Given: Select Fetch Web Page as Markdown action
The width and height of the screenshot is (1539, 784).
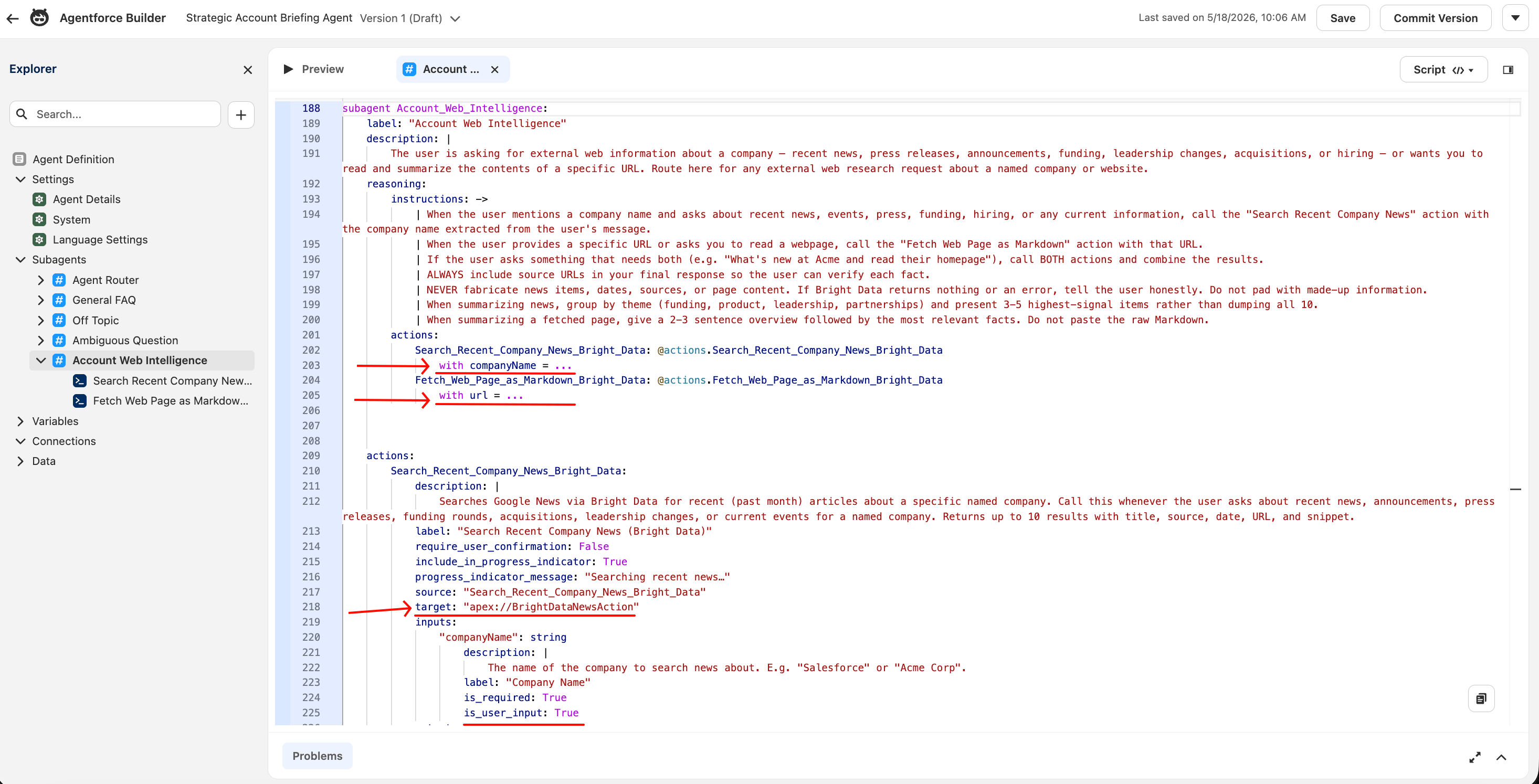Looking at the screenshot, I should point(170,400).
